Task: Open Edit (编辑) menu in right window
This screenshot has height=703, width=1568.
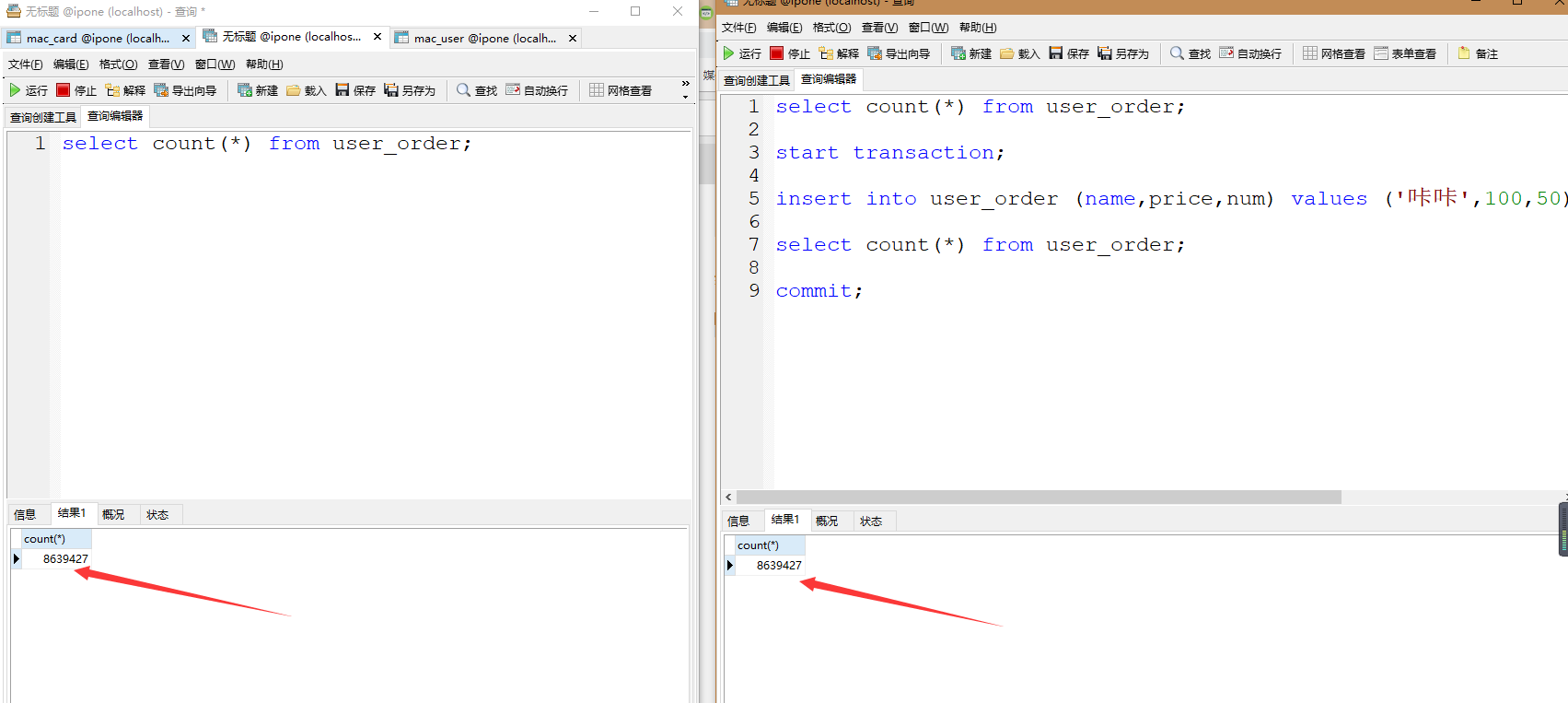Action: [x=784, y=28]
